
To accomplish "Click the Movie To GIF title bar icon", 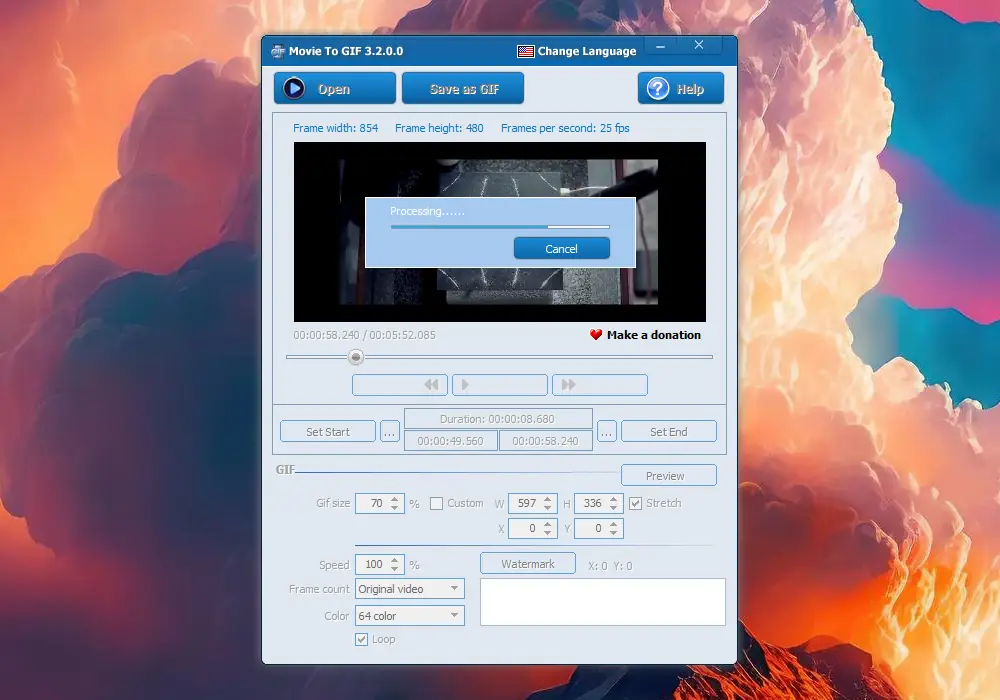I will tap(277, 50).
